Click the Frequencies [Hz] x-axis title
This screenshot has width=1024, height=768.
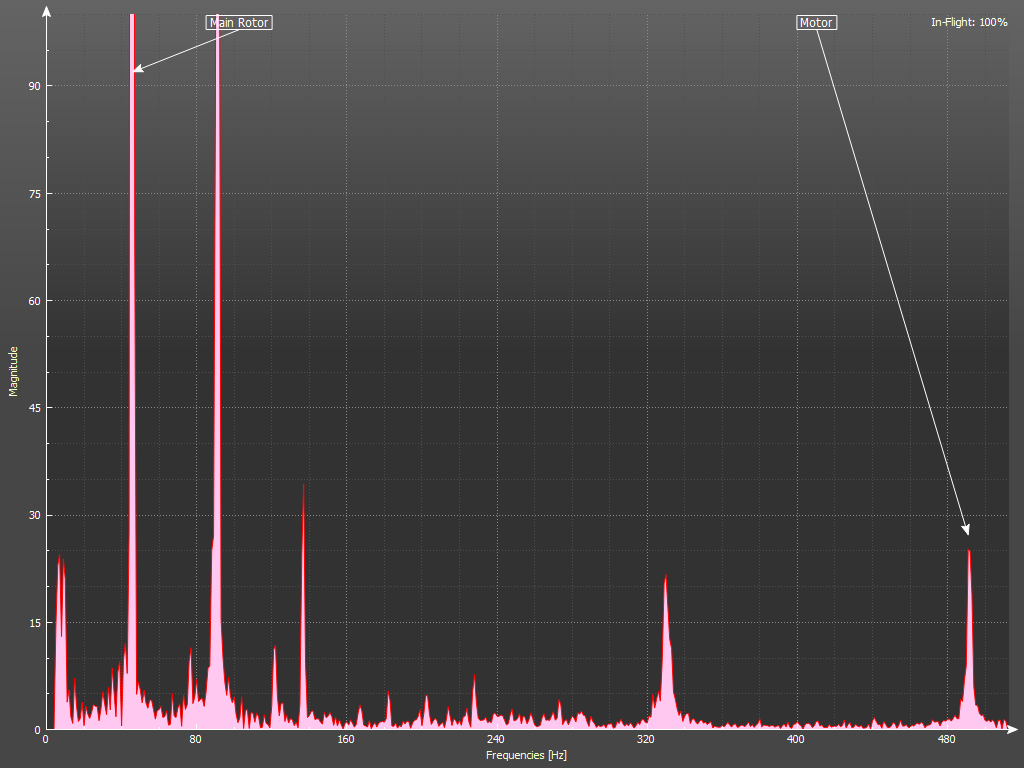click(526, 755)
